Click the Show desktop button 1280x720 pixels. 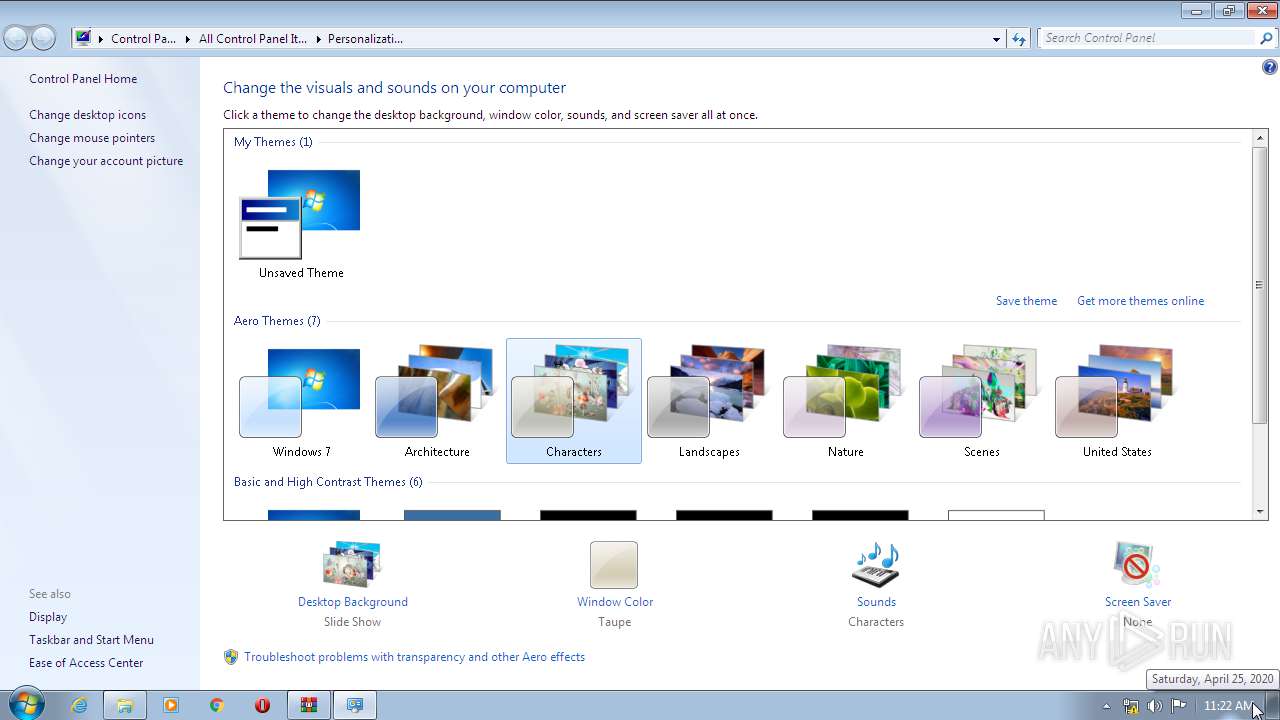pyautogui.click(x=1272, y=705)
